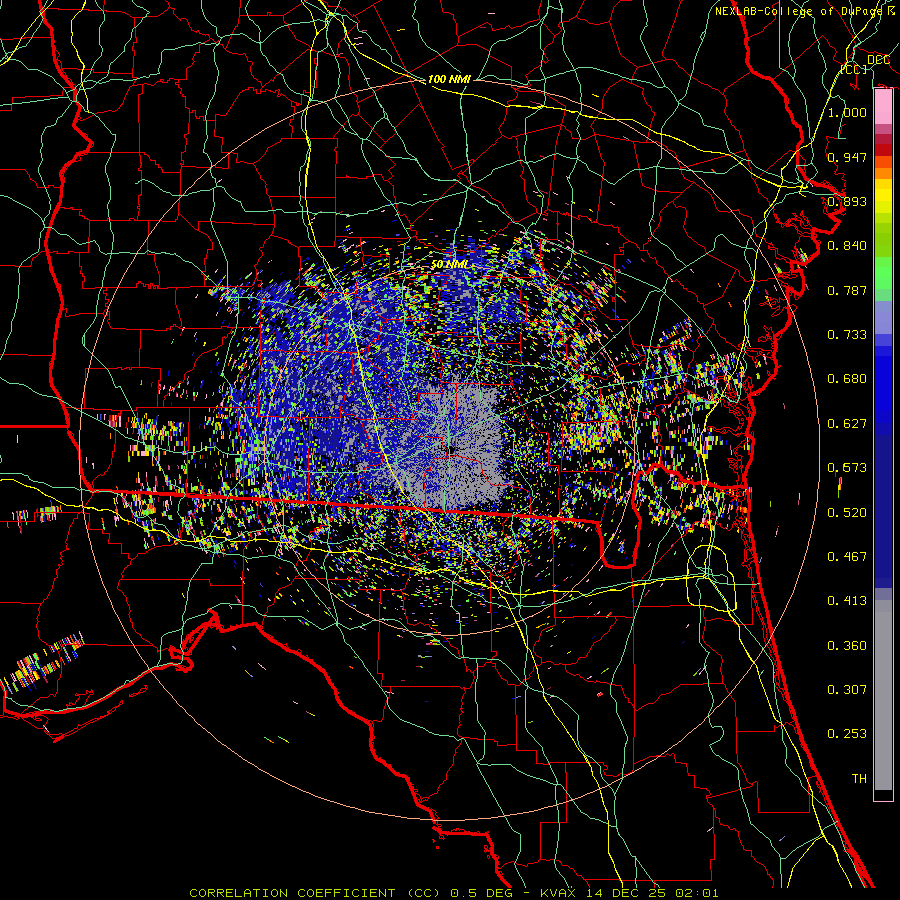Click the 50 NMI range ring label
Viewport: 900px width, 900px height.
click(449, 265)
